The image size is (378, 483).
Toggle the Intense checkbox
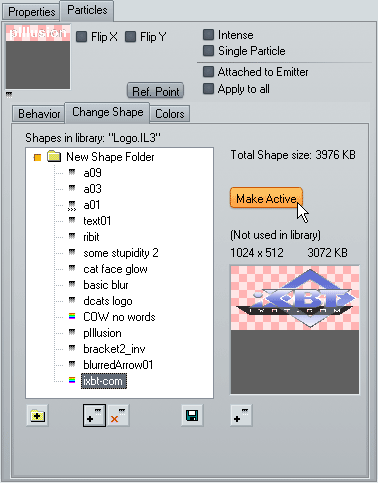click(x=208, y=34)
